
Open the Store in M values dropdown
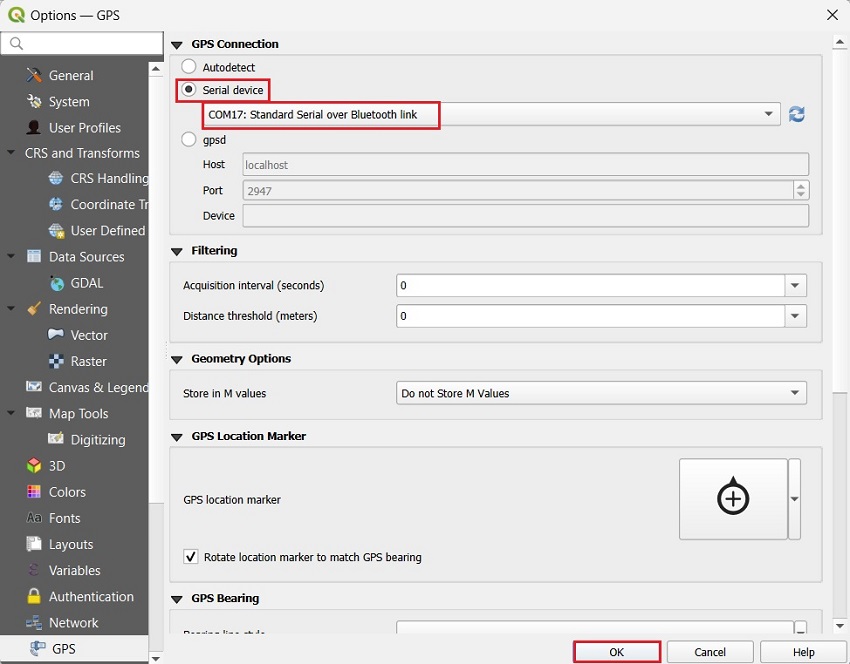(x=601, y=393)
